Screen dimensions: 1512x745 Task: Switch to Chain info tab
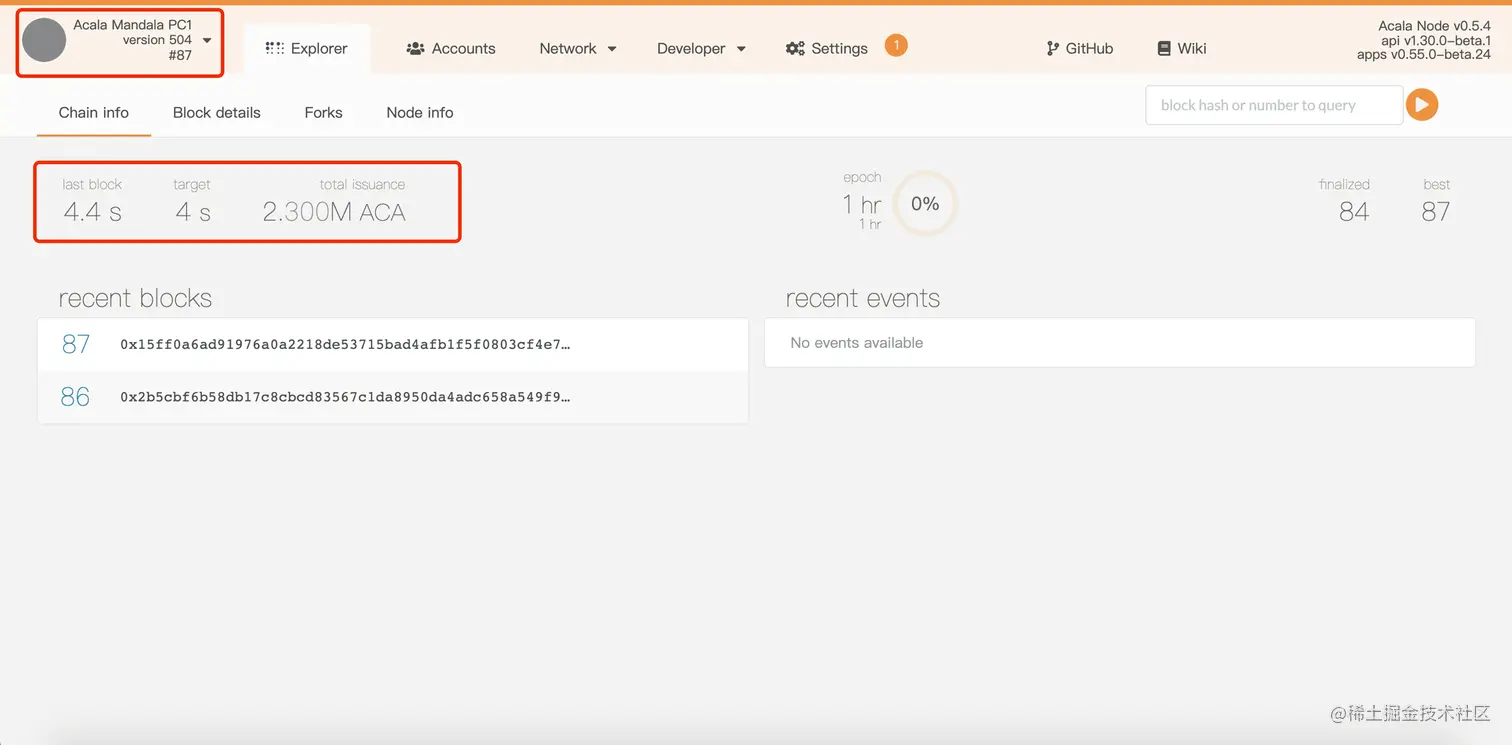click(x=94, y=112)
